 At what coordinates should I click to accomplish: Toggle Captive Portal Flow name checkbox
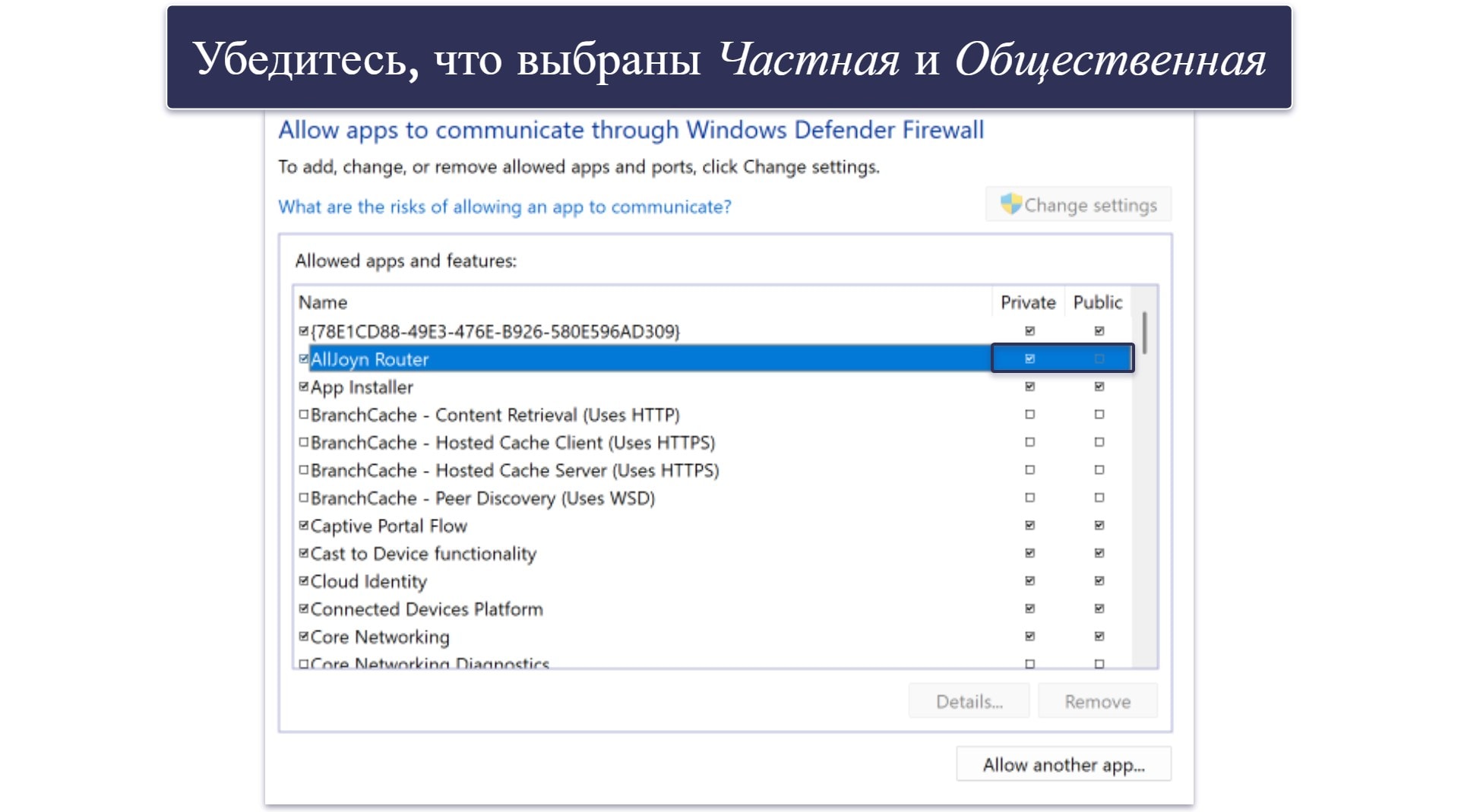click(304, 526)
